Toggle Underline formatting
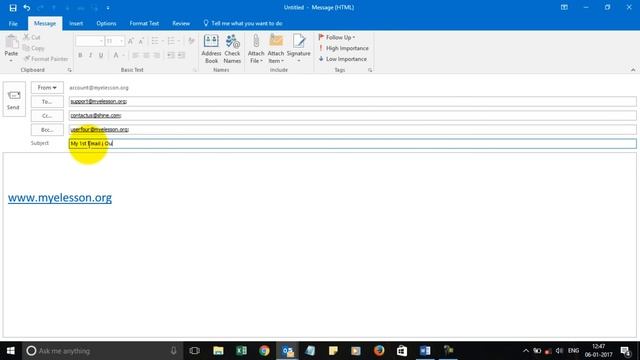The width and height of the screenshot is (640, 360). coord(101,56)
